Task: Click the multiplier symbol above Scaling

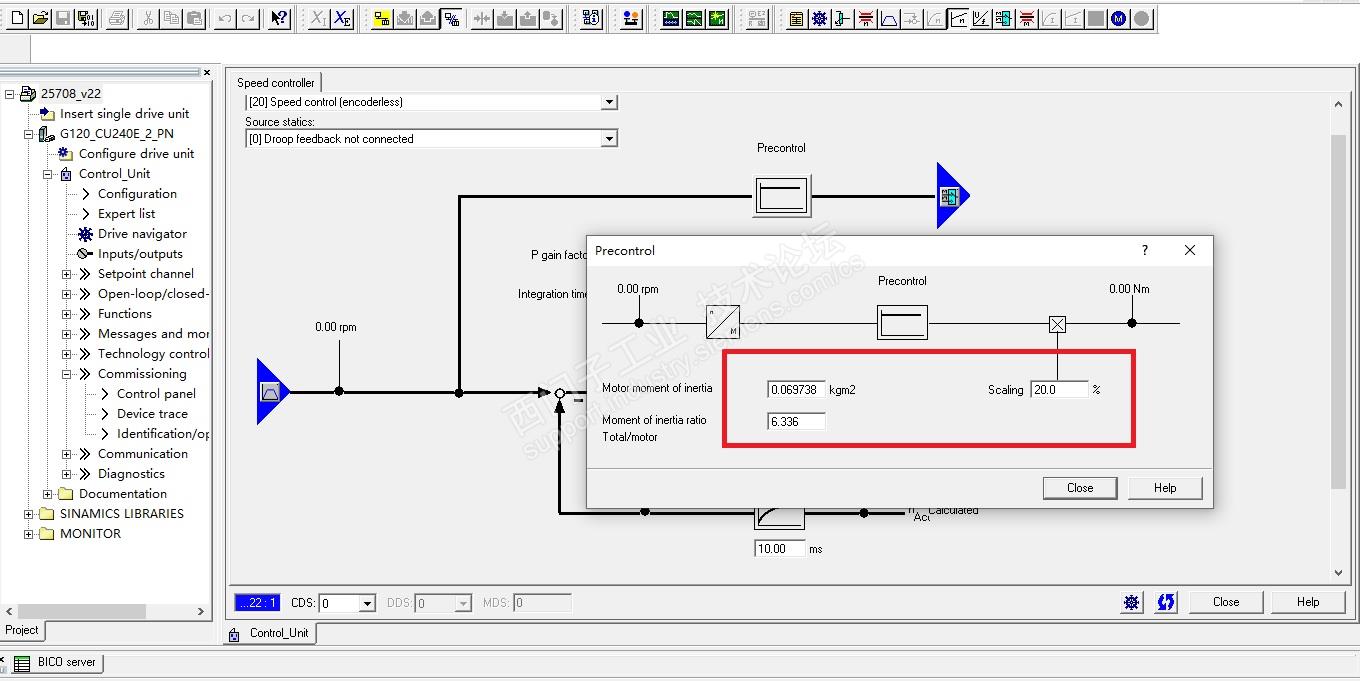Action: [x=1057, y=324]
